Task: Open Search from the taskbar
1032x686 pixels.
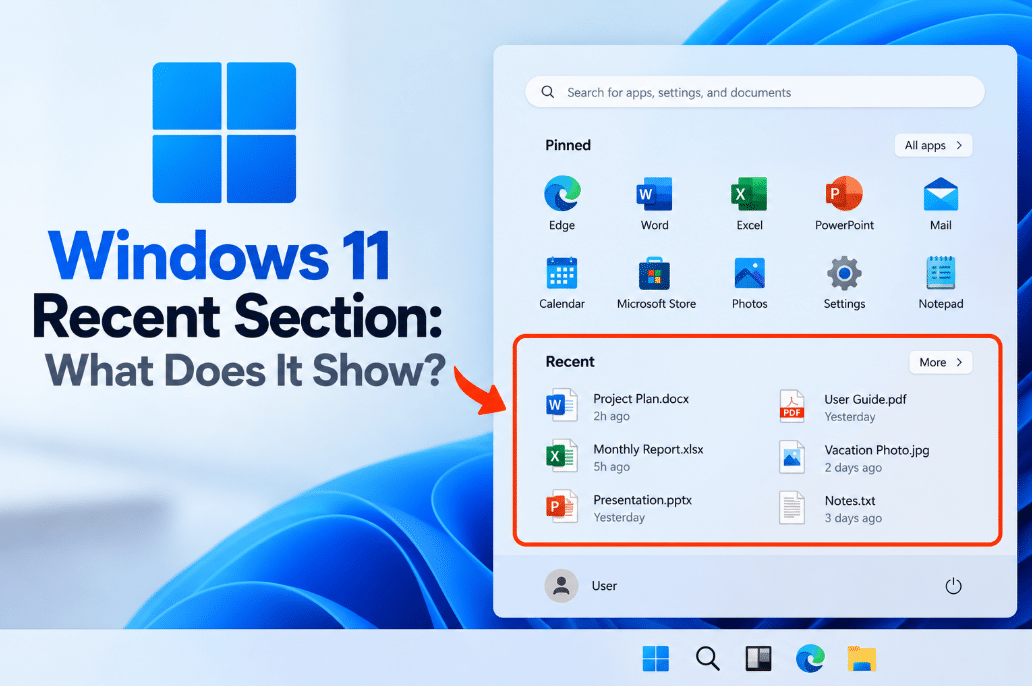Action: click(x=708, y=658)
